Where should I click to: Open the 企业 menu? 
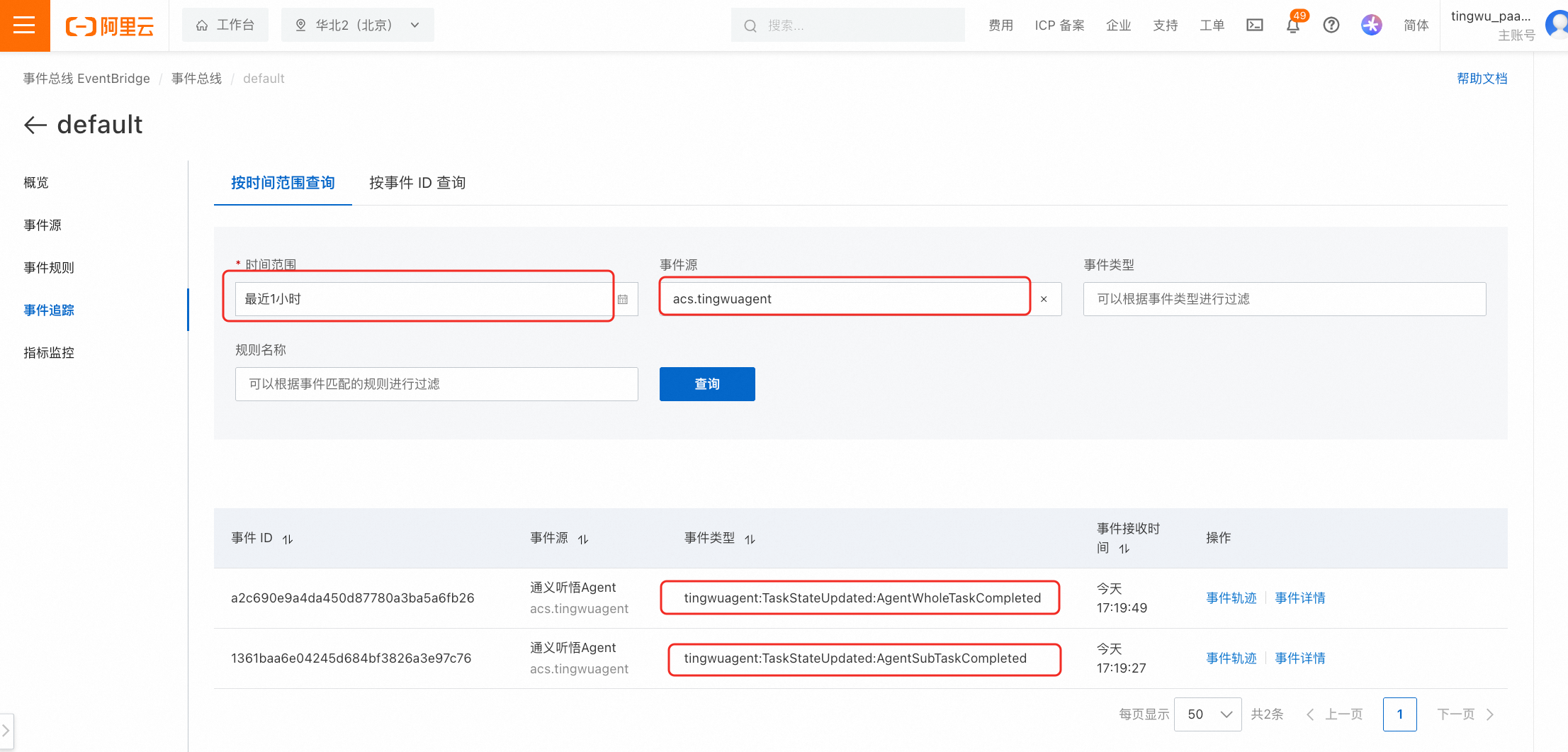1119,26
